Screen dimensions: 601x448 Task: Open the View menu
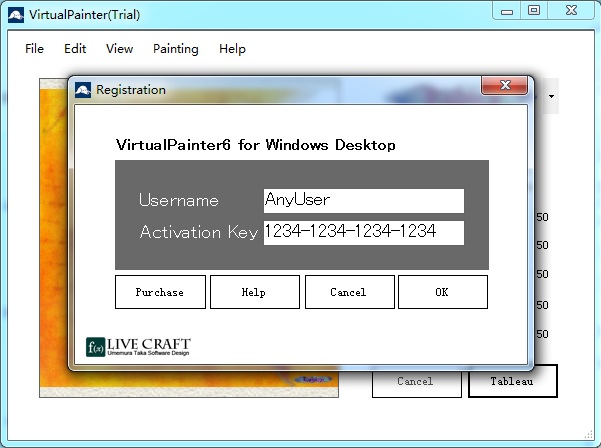[120, 49]
